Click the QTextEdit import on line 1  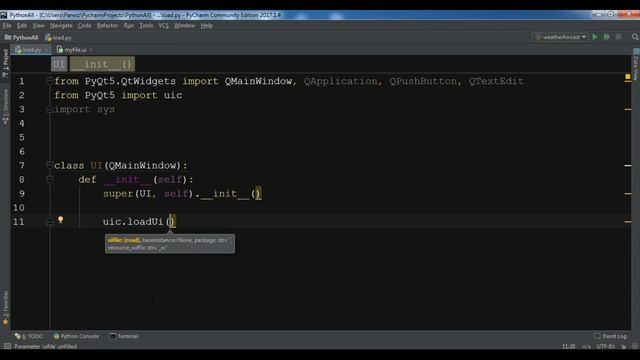[496, 81]
